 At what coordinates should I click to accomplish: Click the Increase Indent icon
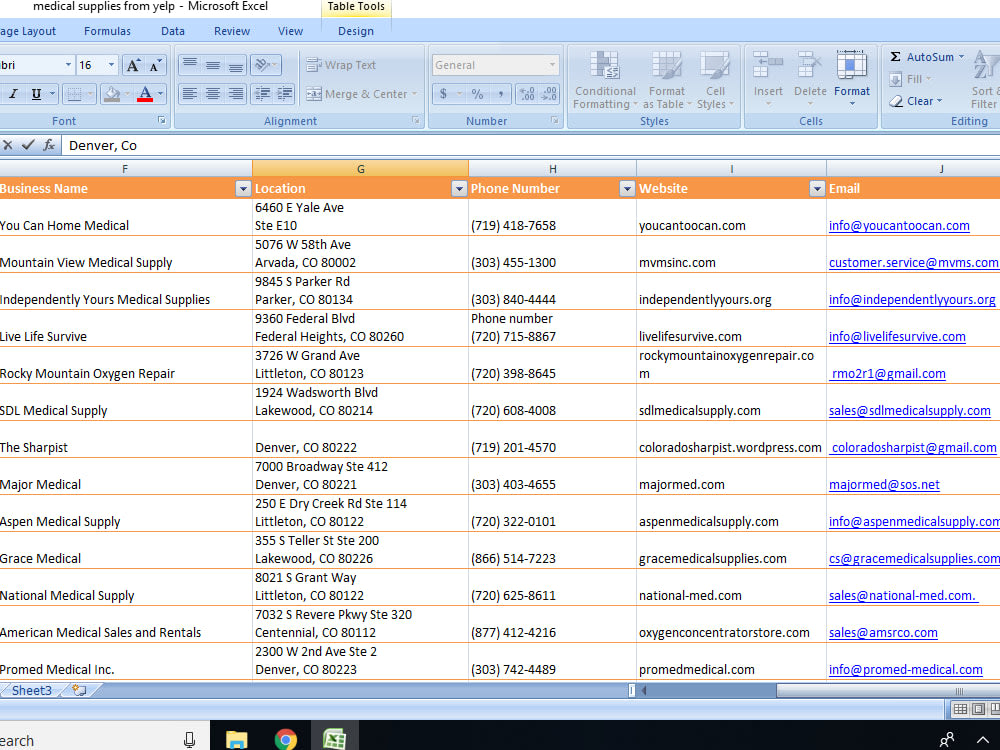pos(284,94)
